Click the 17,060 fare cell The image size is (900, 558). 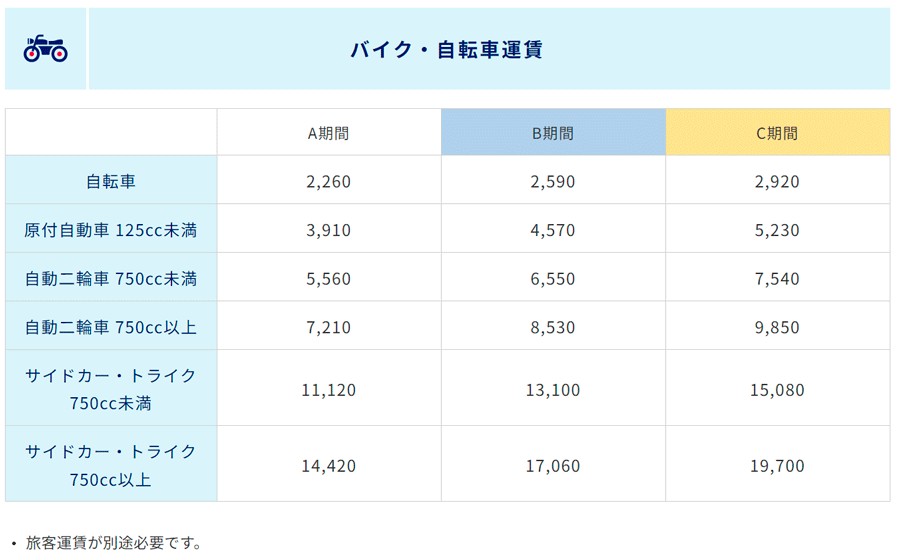(553, 465)
